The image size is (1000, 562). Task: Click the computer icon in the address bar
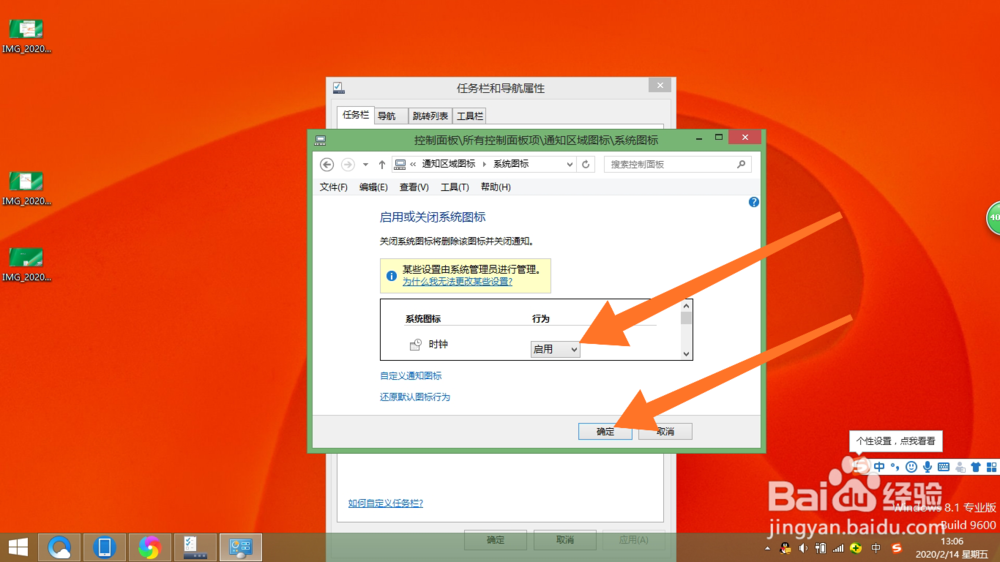[x=400, y=165]
